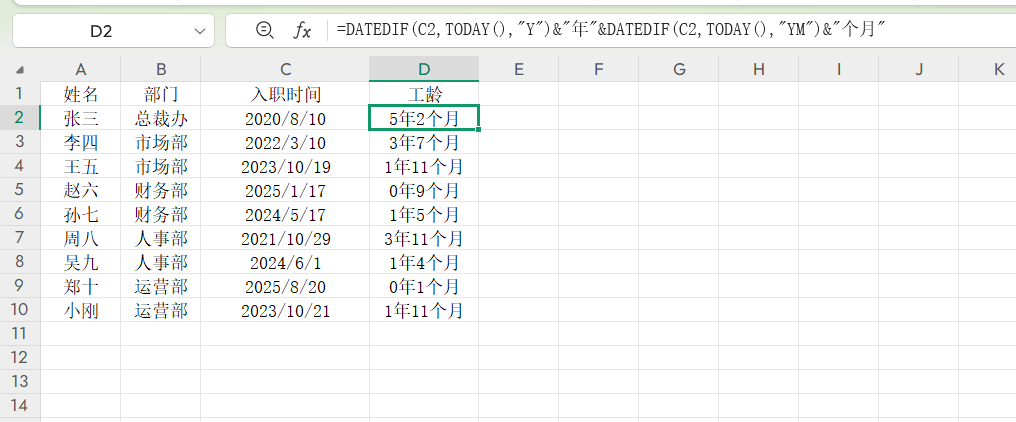Select column H header
The width and height of the screenshot is (1016, 422).
pyautogui.click(x=759, y=69)
